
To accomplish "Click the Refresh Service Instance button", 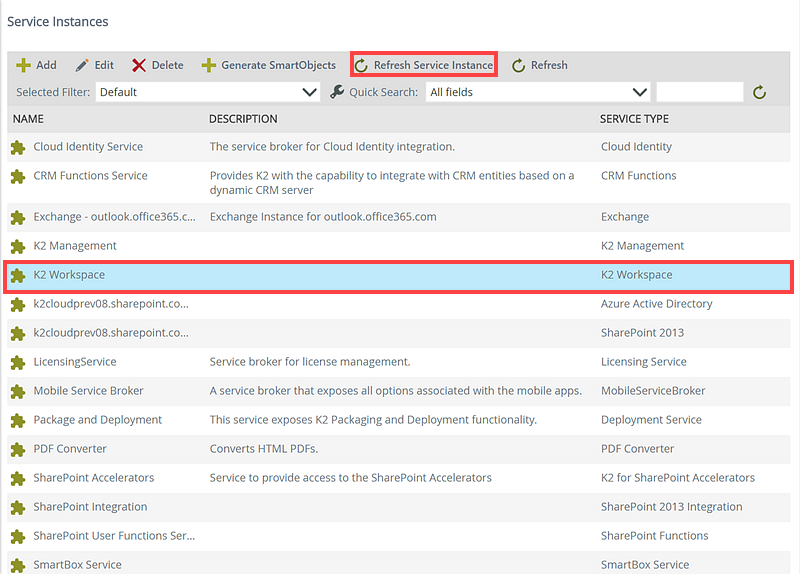I will pos(424,65).
